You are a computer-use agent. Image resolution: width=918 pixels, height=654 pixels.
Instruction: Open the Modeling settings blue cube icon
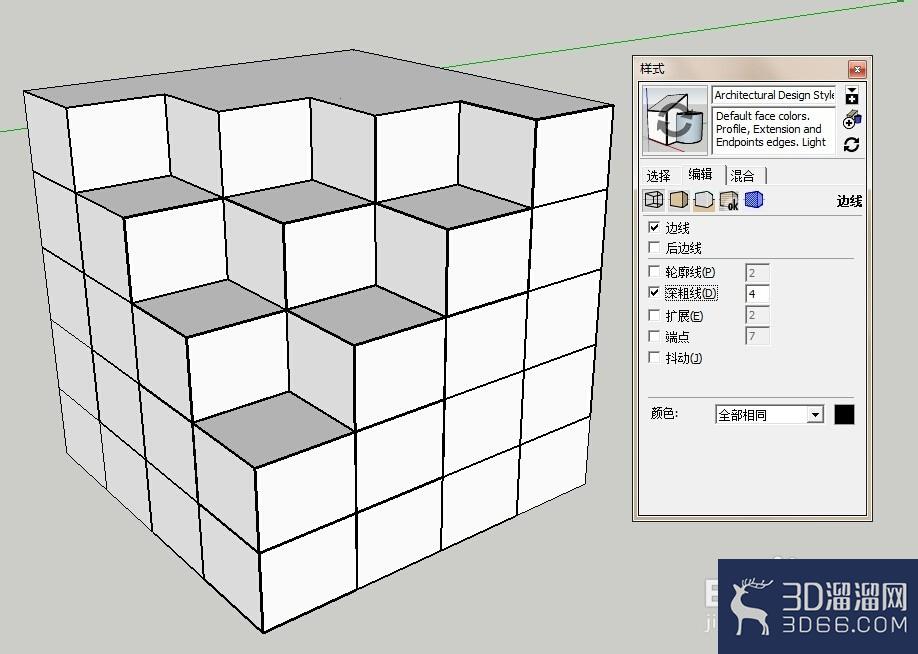(754, 200)
